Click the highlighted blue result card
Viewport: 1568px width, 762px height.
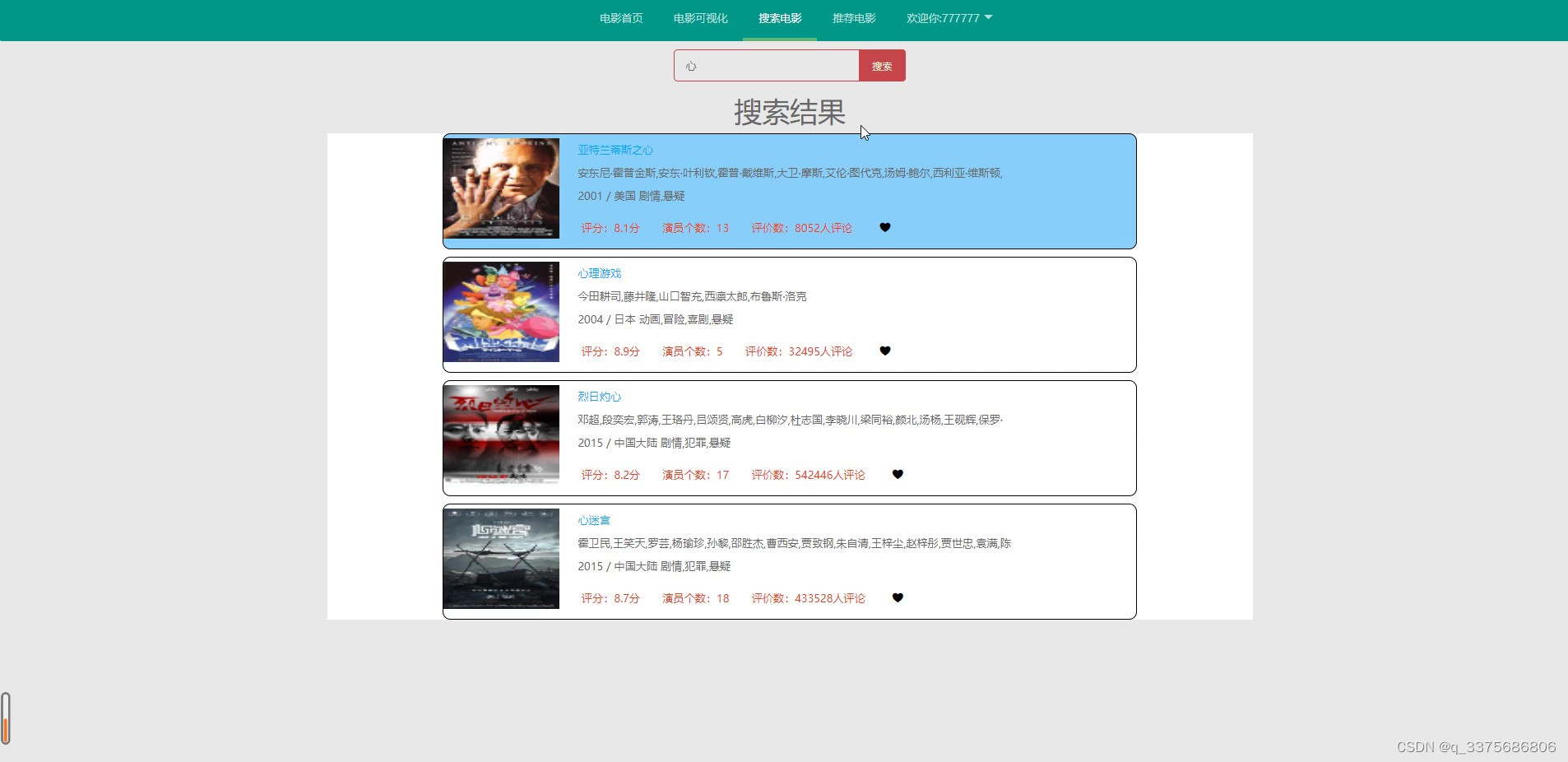coord(789,191)
